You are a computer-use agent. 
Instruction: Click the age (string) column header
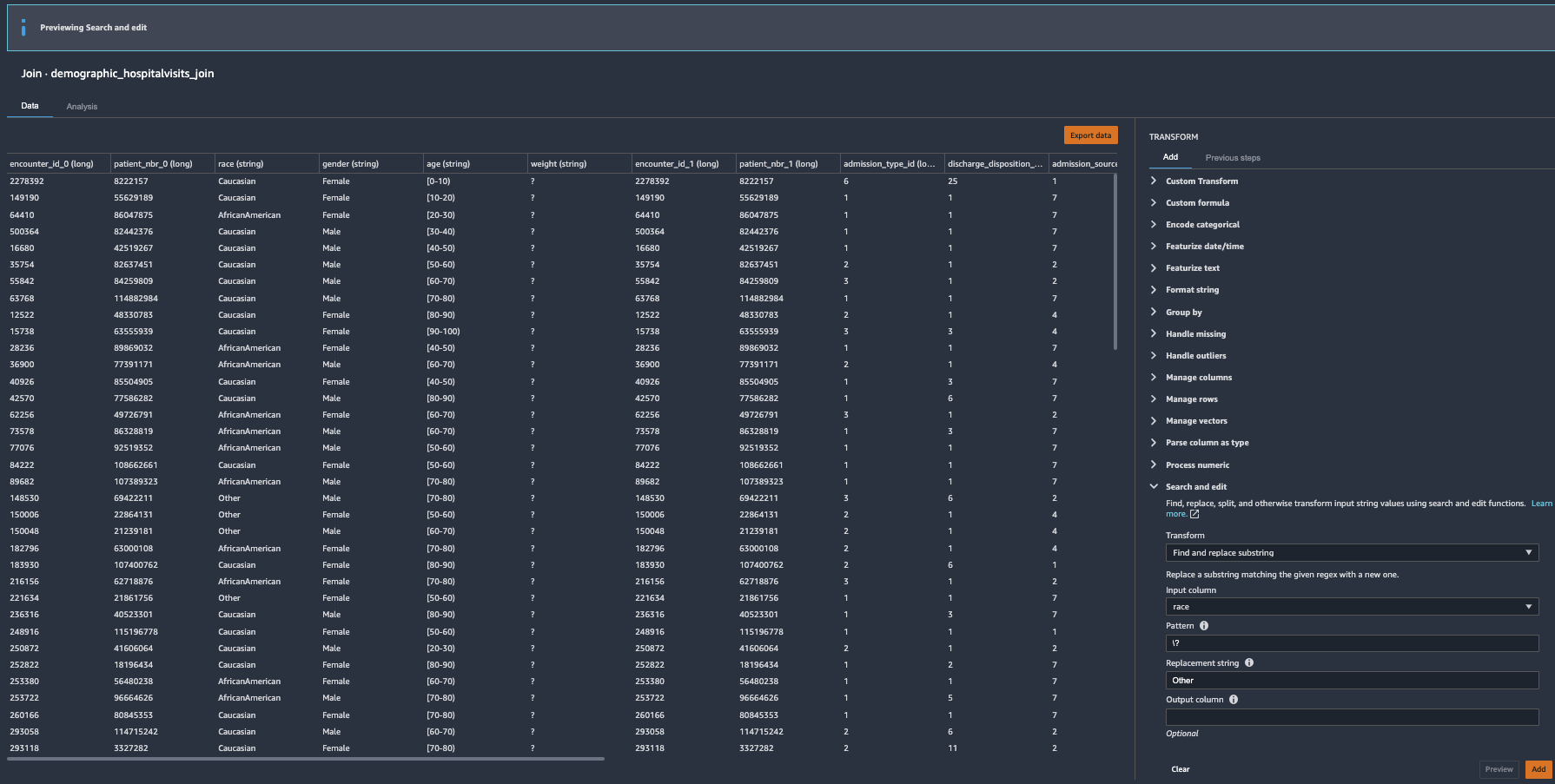[x=475, y=164]
